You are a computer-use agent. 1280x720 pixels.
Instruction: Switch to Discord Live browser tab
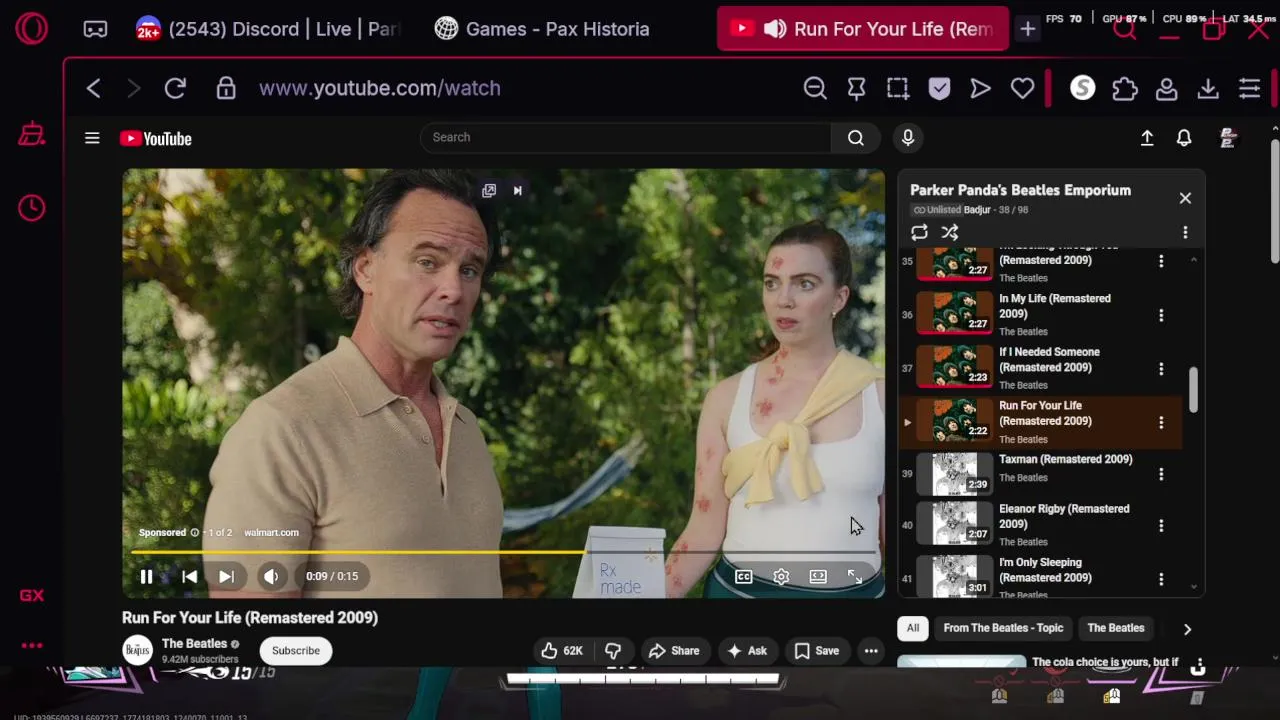point(268,29)
